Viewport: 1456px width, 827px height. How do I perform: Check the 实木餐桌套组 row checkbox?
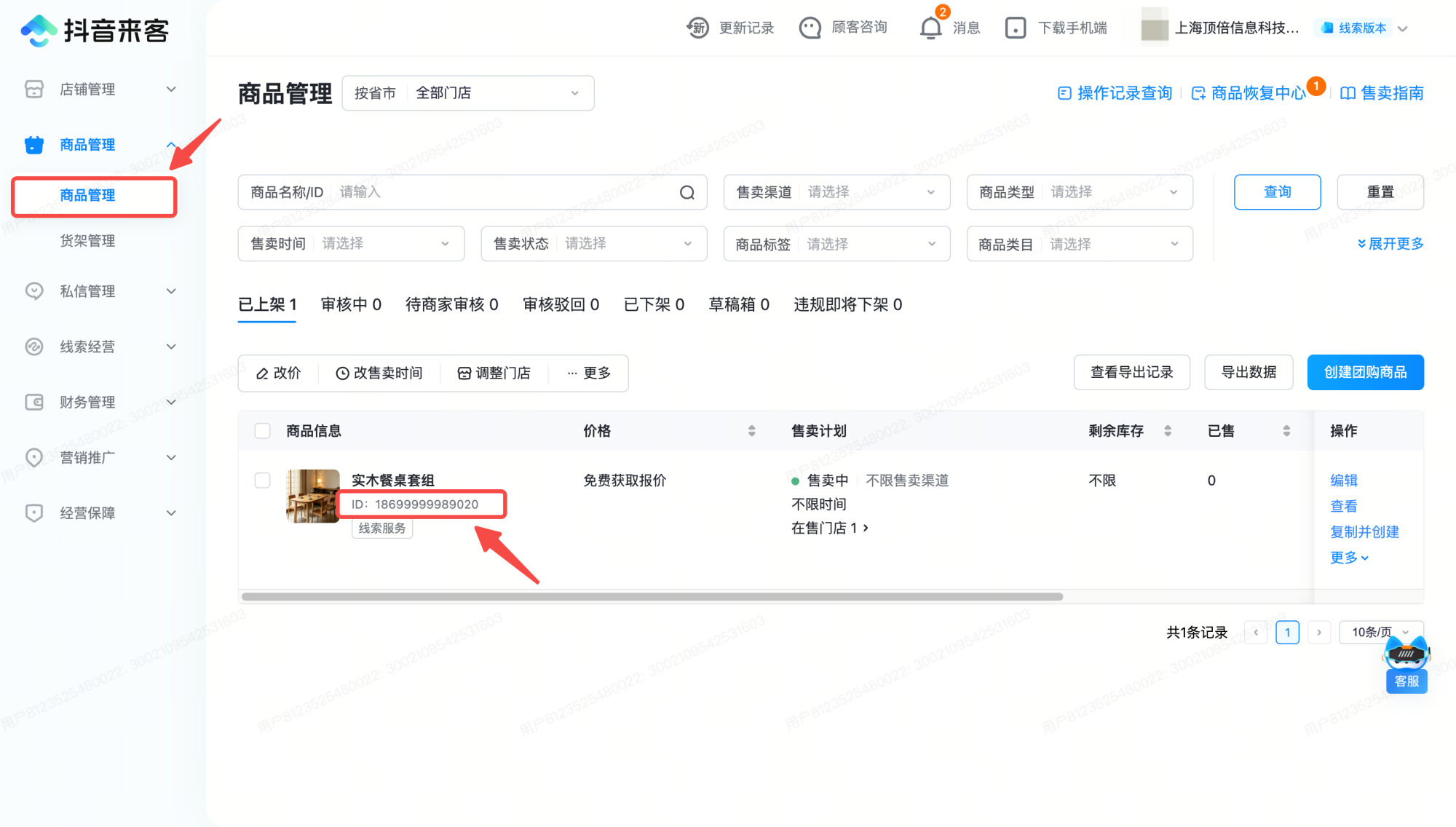(263, 480)
